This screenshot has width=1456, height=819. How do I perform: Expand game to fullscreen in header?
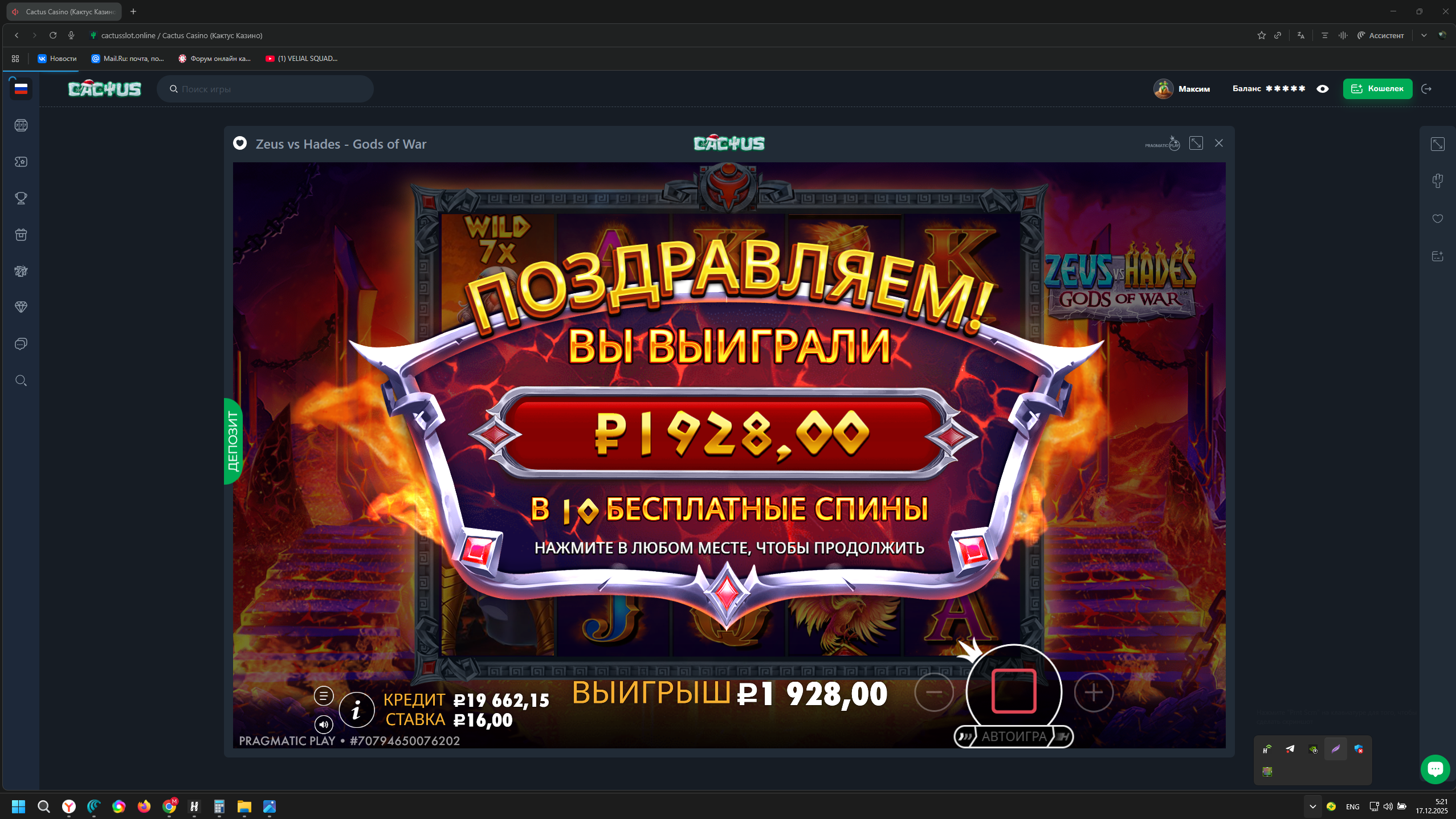(x=1196, y=144)
